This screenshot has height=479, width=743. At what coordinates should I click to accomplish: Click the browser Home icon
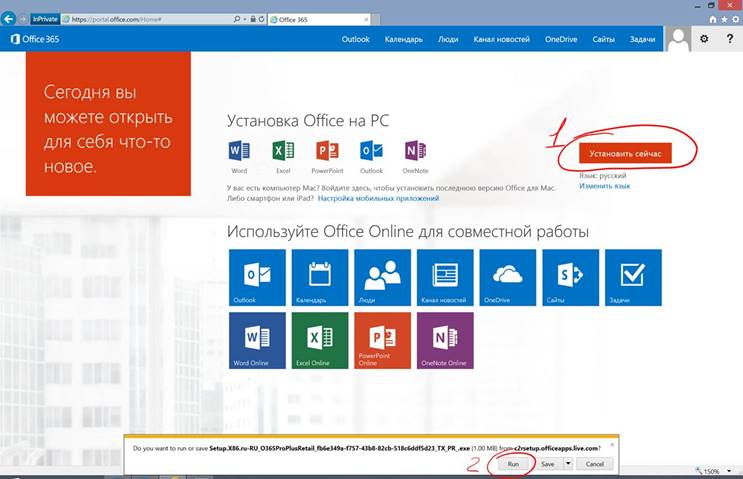coord(713,19)
